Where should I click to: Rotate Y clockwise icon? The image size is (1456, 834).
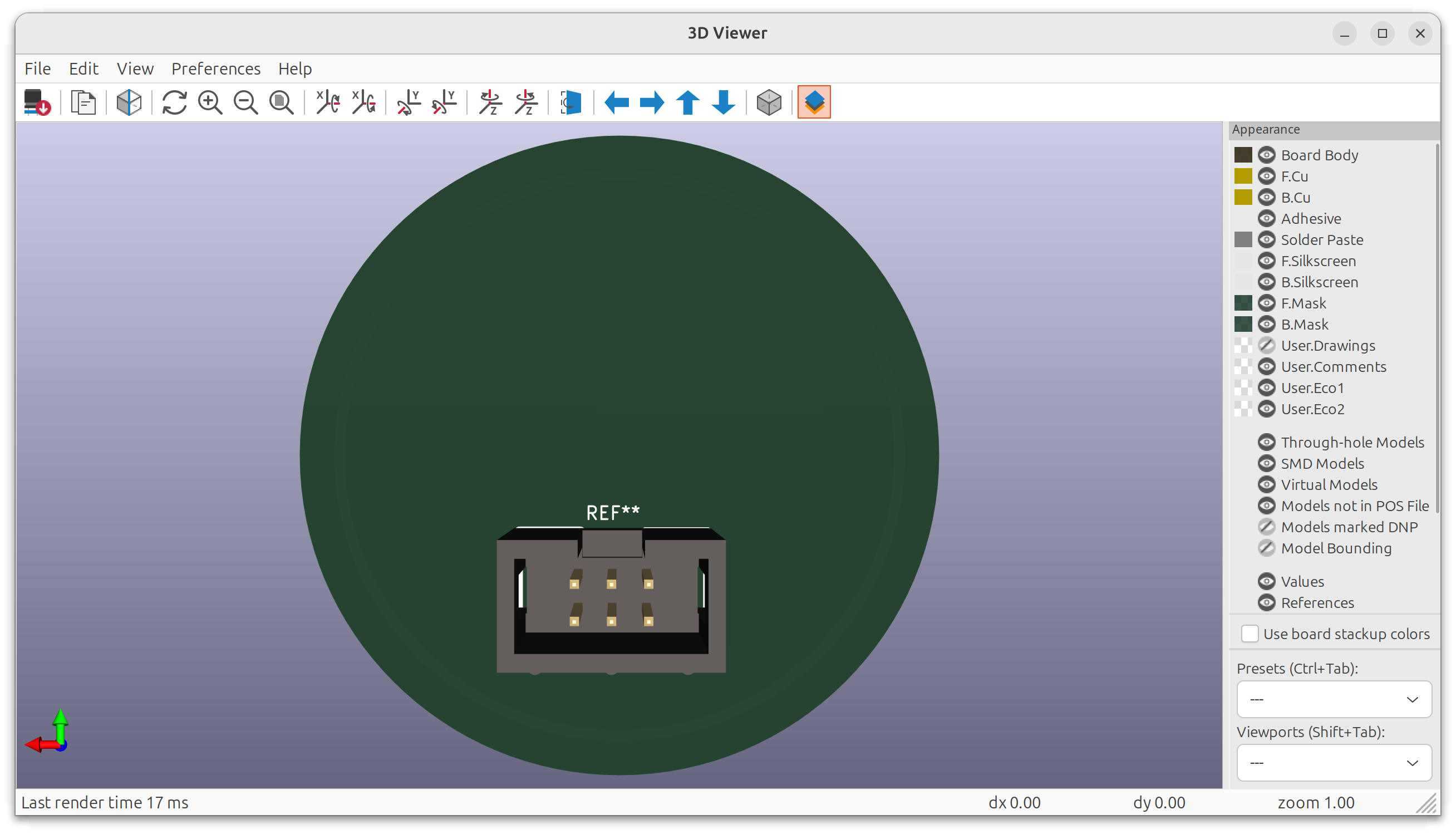[x=409, y=102]
